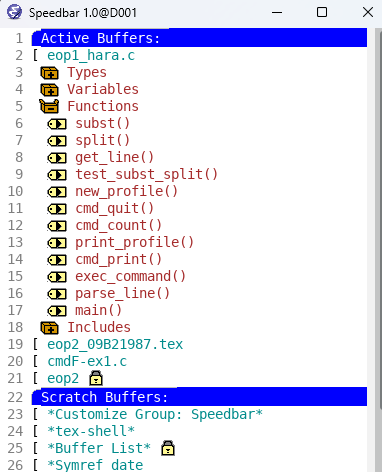Toggle the bracket expander before *Customize Group: Speedbar*
Screen dimensions: 382x472
(x=35, y=414)
